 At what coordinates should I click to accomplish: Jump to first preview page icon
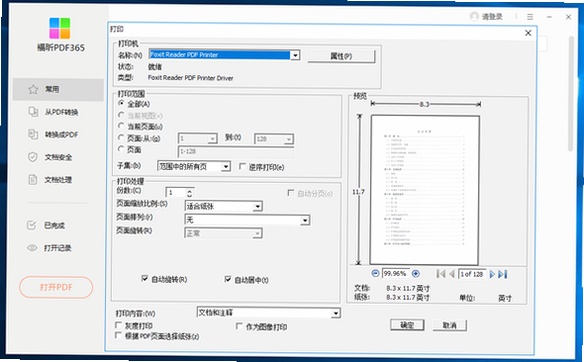441,274
